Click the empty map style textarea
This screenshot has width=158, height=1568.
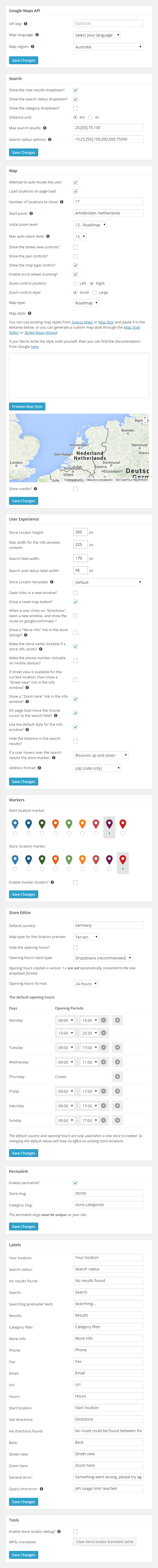(x=79, y=376)
